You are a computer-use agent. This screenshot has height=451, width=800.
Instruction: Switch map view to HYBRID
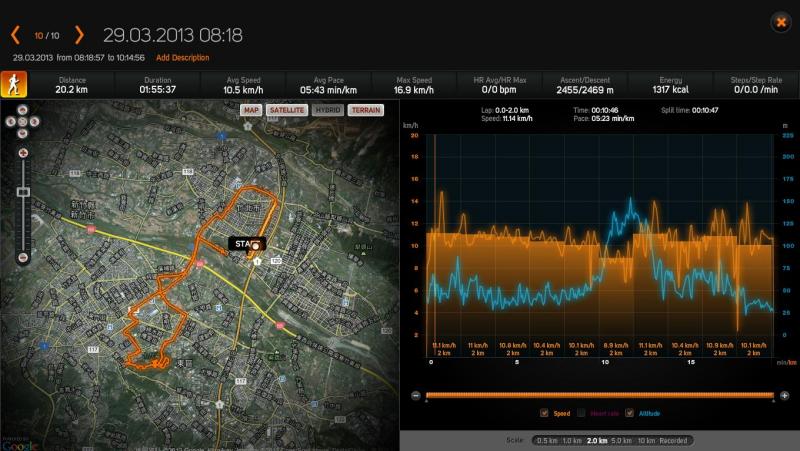coord(328,110)
